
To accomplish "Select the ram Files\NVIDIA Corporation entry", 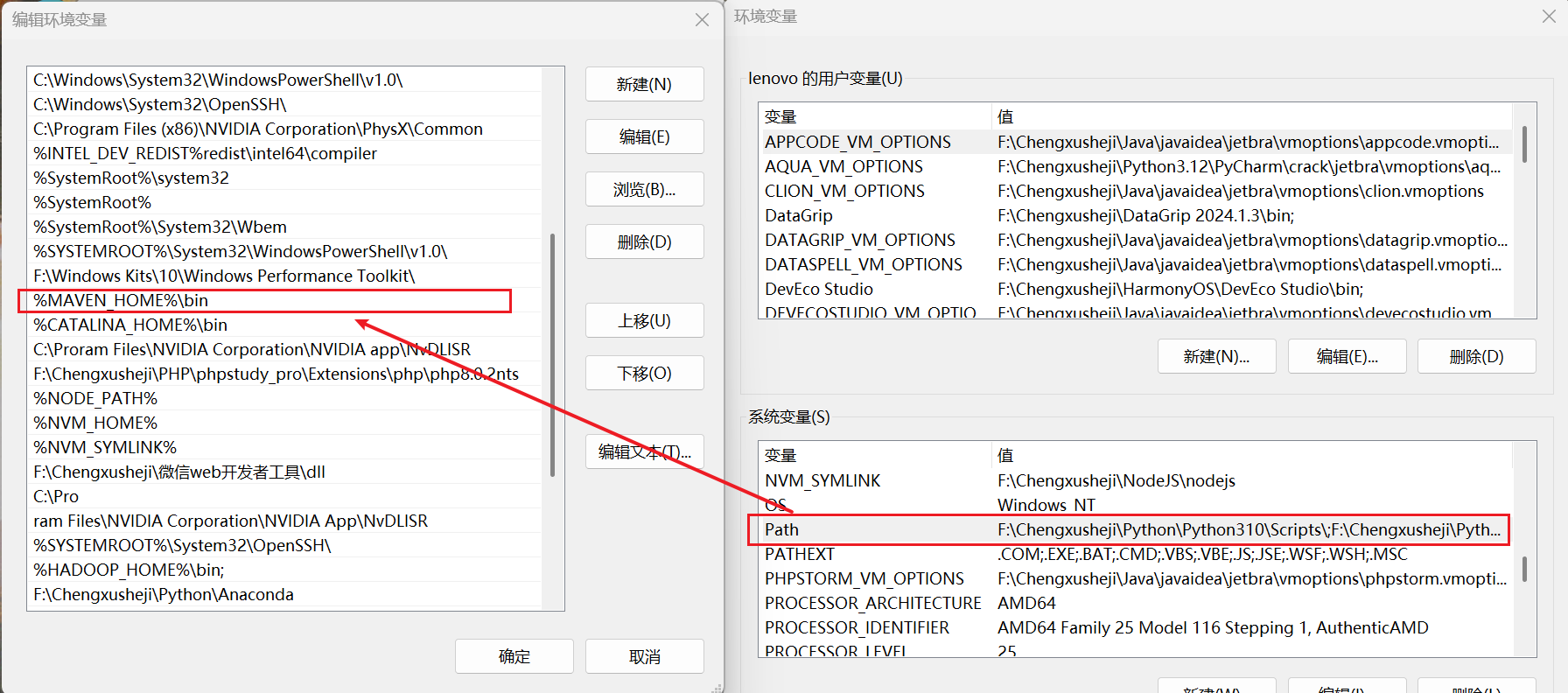I will point(284,521).
